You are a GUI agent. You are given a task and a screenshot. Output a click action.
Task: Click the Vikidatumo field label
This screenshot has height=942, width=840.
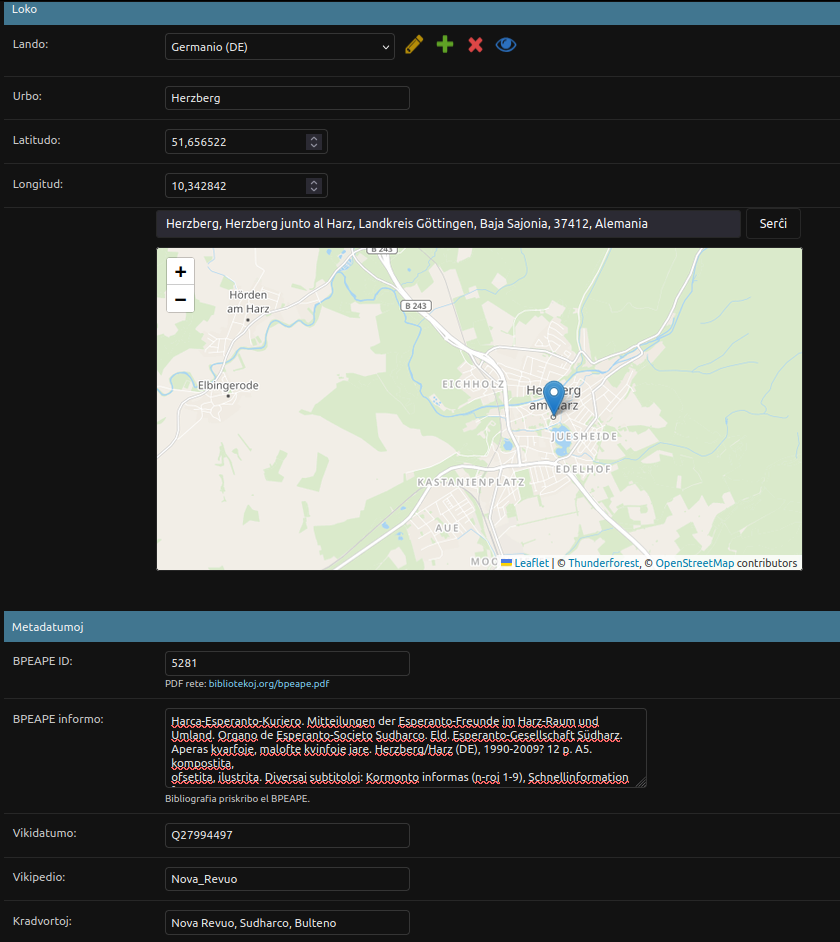pyautogui.click(x=44, y=833)
